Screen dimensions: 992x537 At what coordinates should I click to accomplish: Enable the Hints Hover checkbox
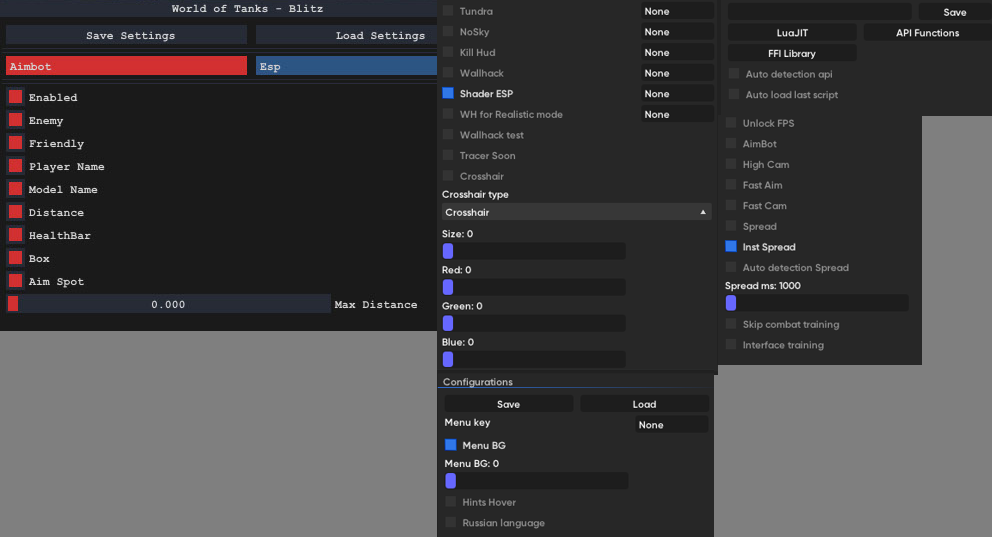450,502
